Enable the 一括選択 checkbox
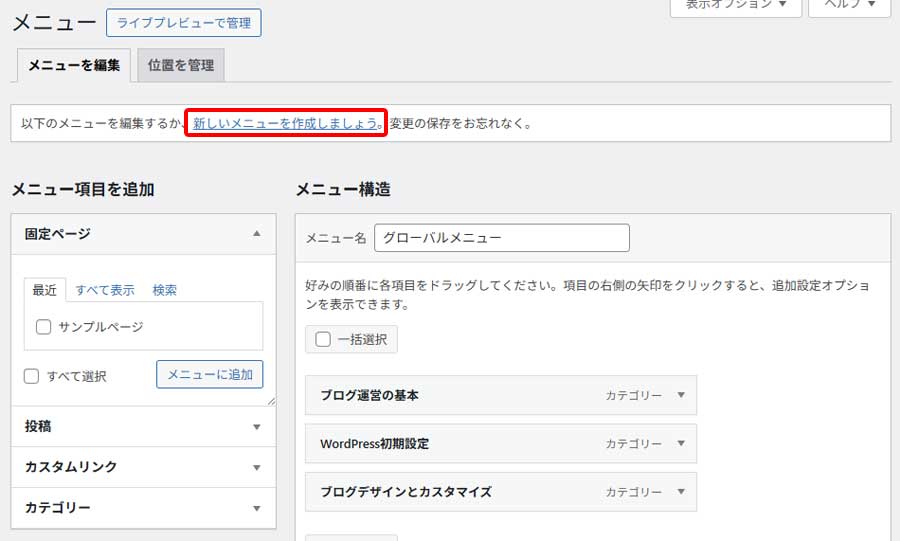The width and height of the screenshot is (900, 541). (323, 339)
